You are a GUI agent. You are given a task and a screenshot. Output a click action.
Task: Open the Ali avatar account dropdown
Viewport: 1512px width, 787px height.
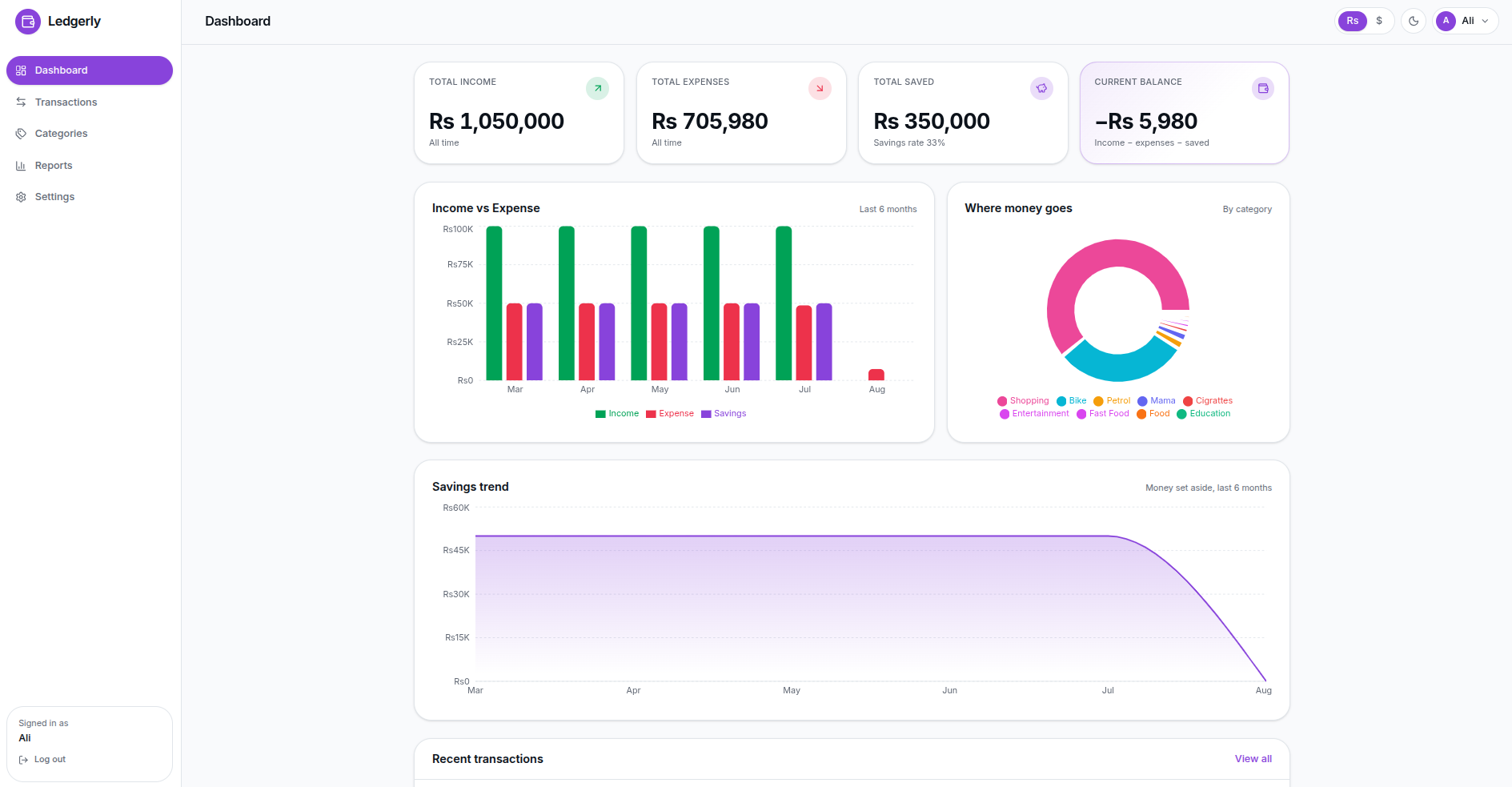point(1465,21)
